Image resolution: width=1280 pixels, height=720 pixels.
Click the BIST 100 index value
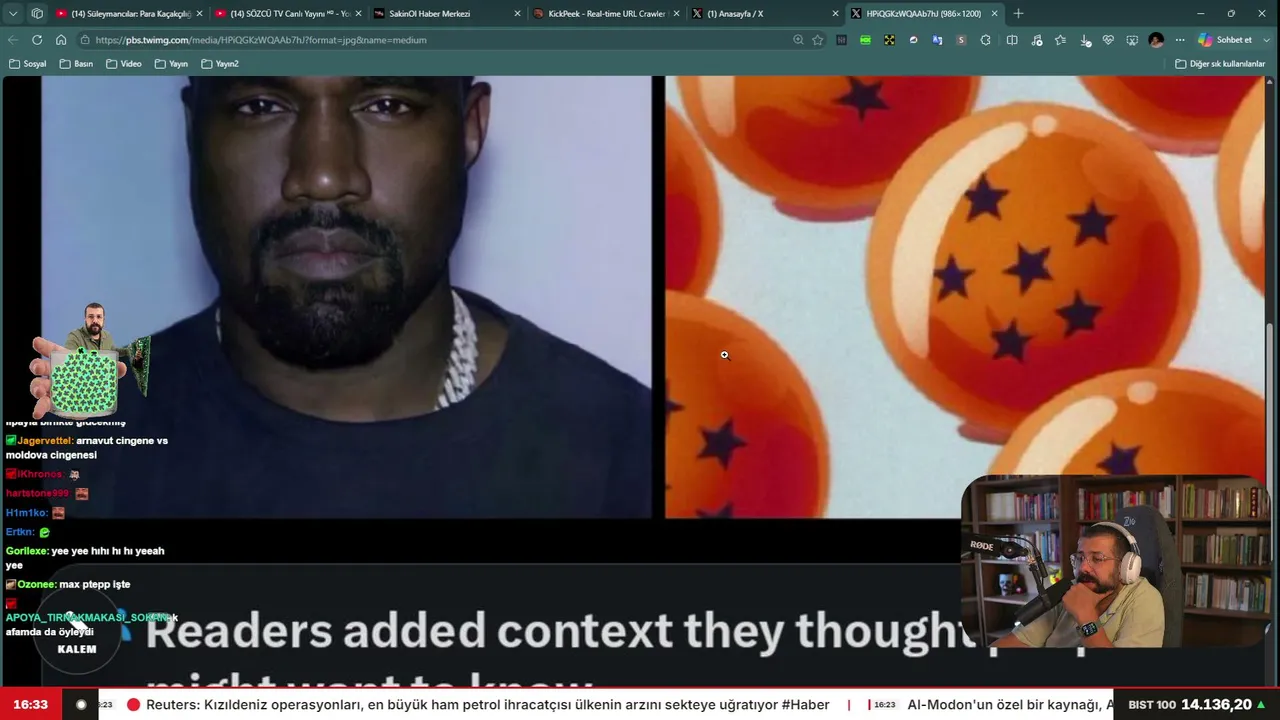[1217, 705]
